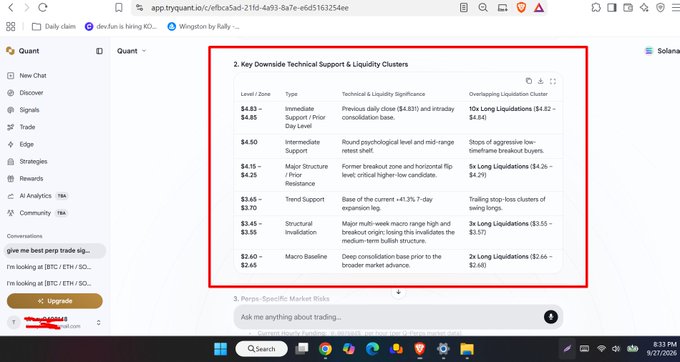Open the Trade page
The height and width of the screenshot is (362, 680).
(21, 127)
